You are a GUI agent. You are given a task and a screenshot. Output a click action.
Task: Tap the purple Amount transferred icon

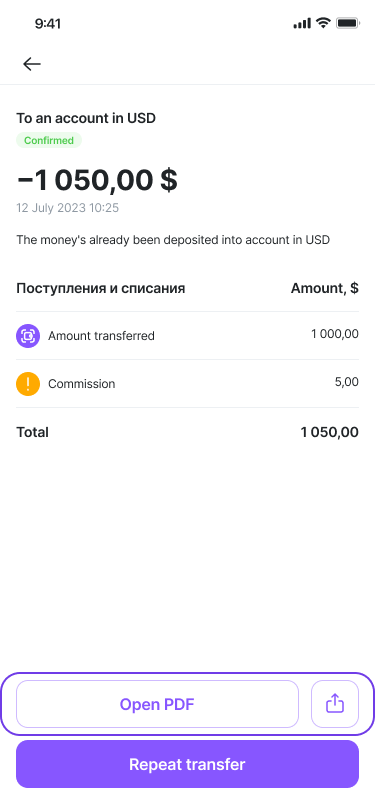coord(28,336)
